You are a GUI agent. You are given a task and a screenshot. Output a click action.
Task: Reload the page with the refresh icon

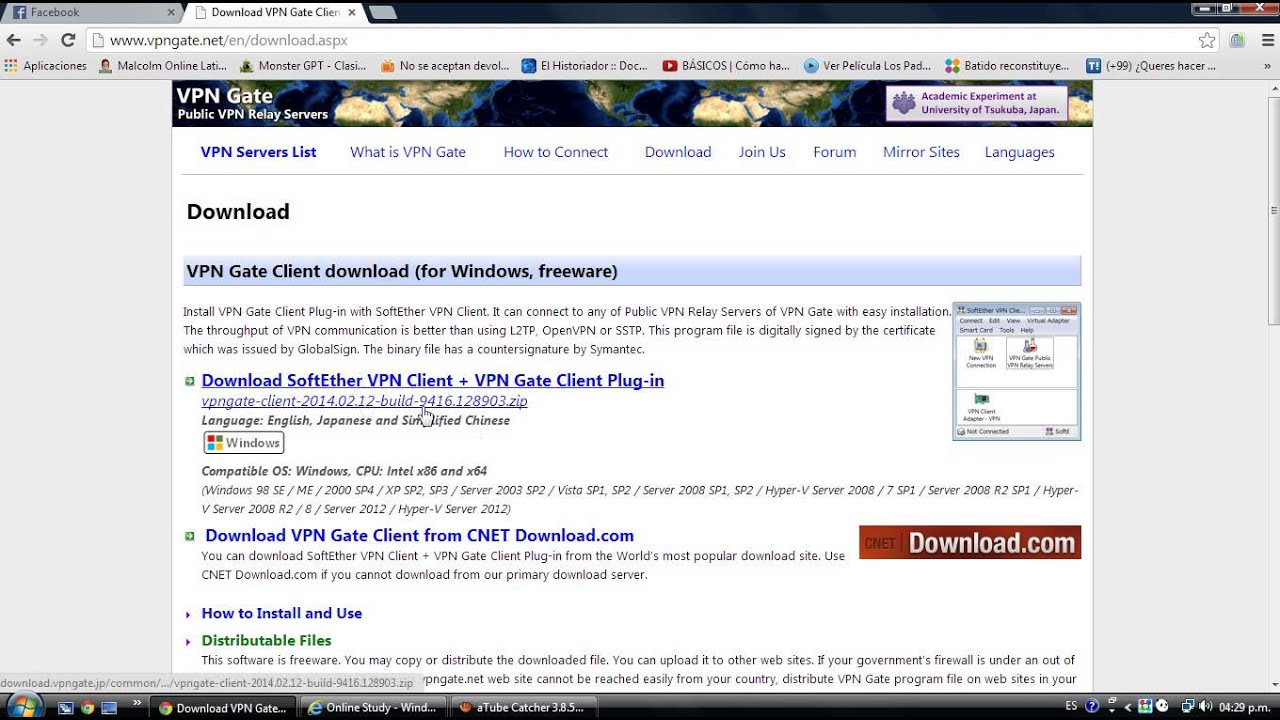(68, 40)
